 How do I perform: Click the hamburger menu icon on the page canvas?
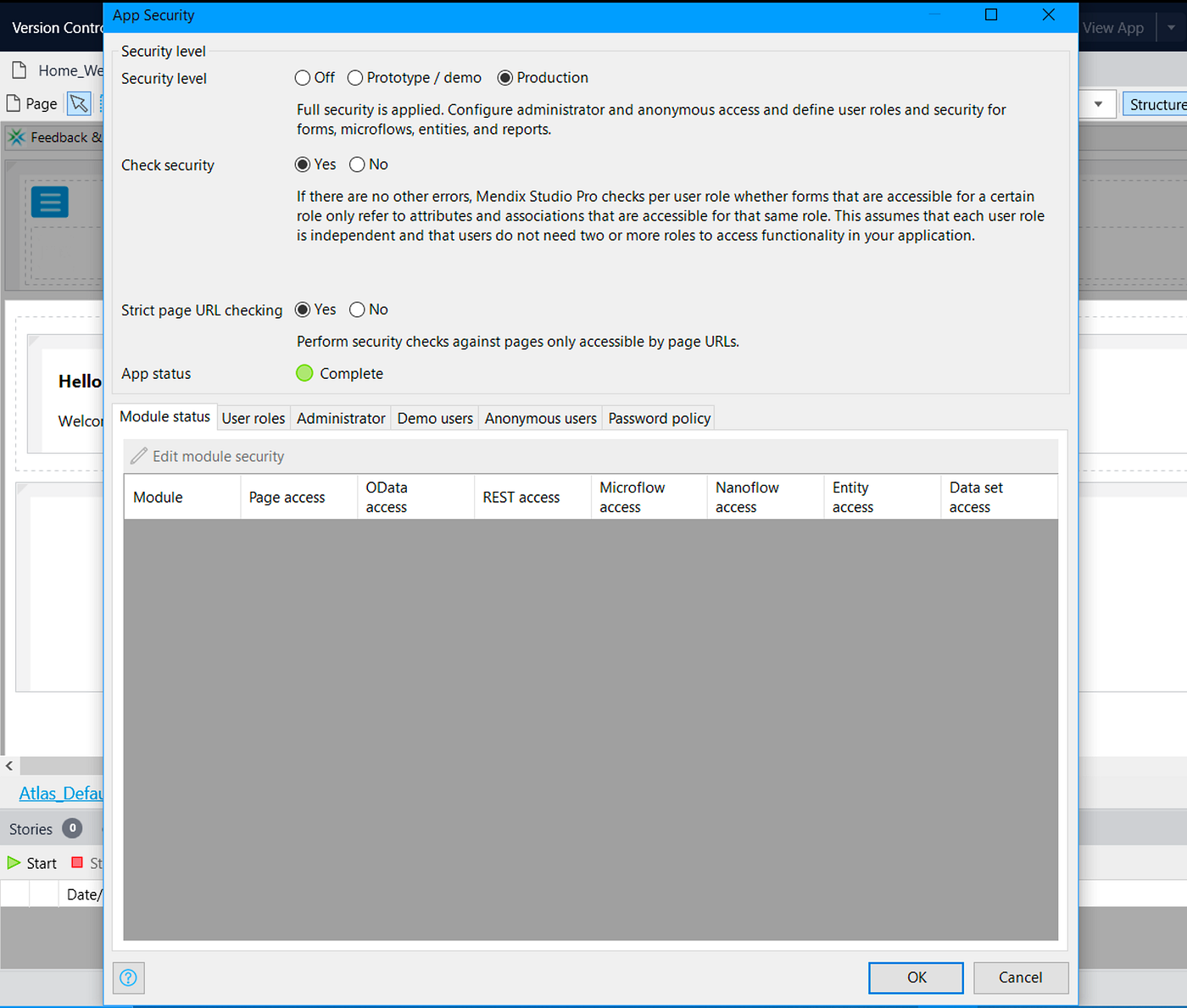[49, 202]
